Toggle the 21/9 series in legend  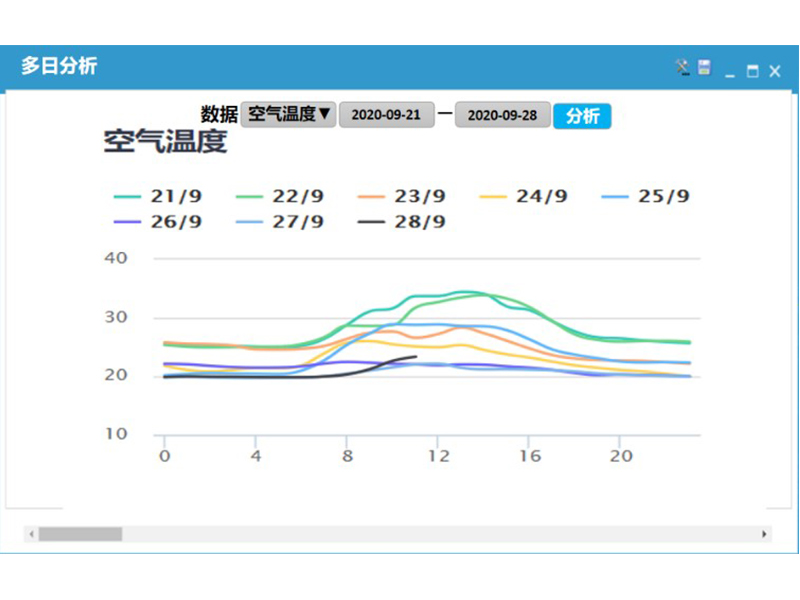[158, 197]
